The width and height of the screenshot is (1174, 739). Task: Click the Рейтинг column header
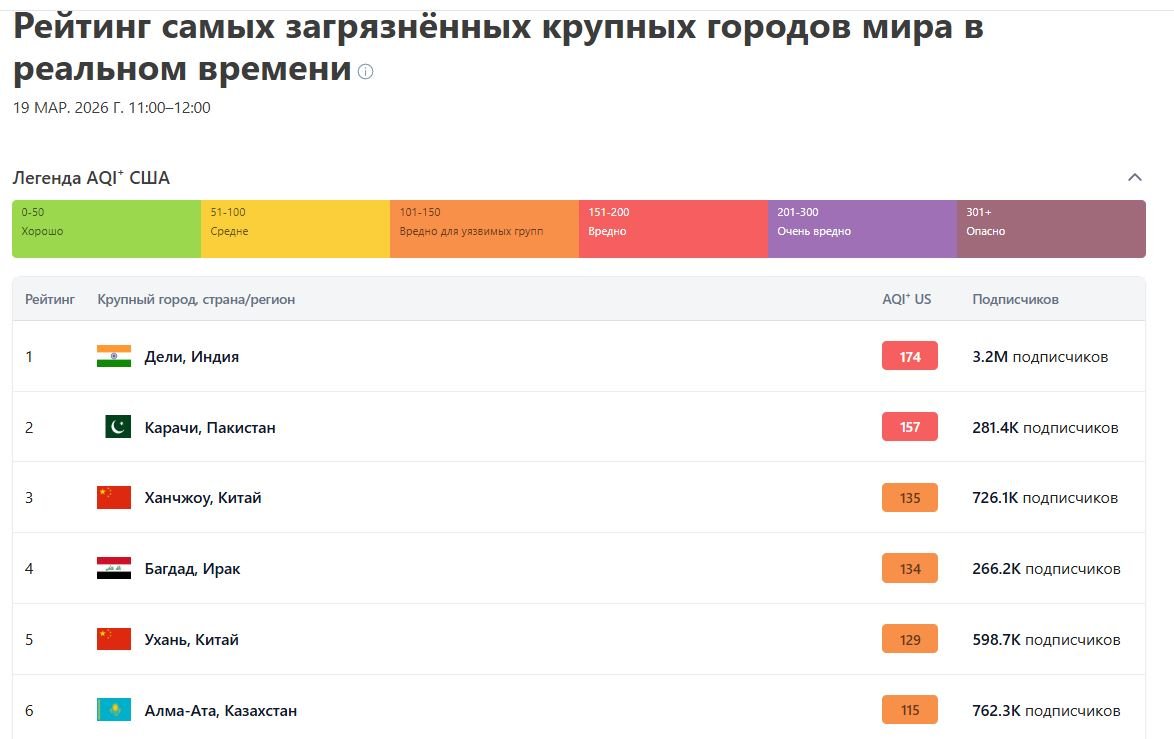coord(50,299)
